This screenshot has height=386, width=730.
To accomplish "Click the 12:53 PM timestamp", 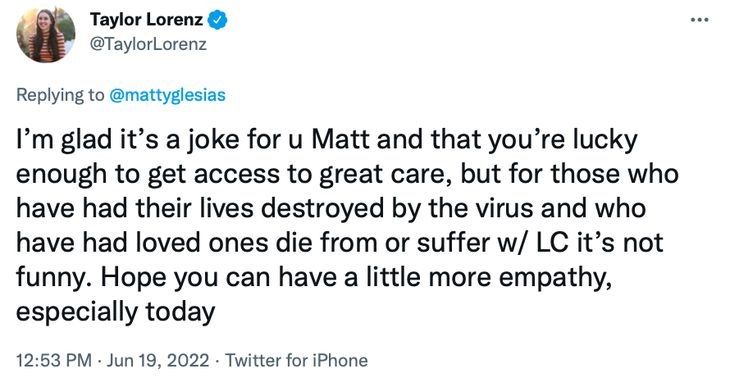I will tap(54, 360).
